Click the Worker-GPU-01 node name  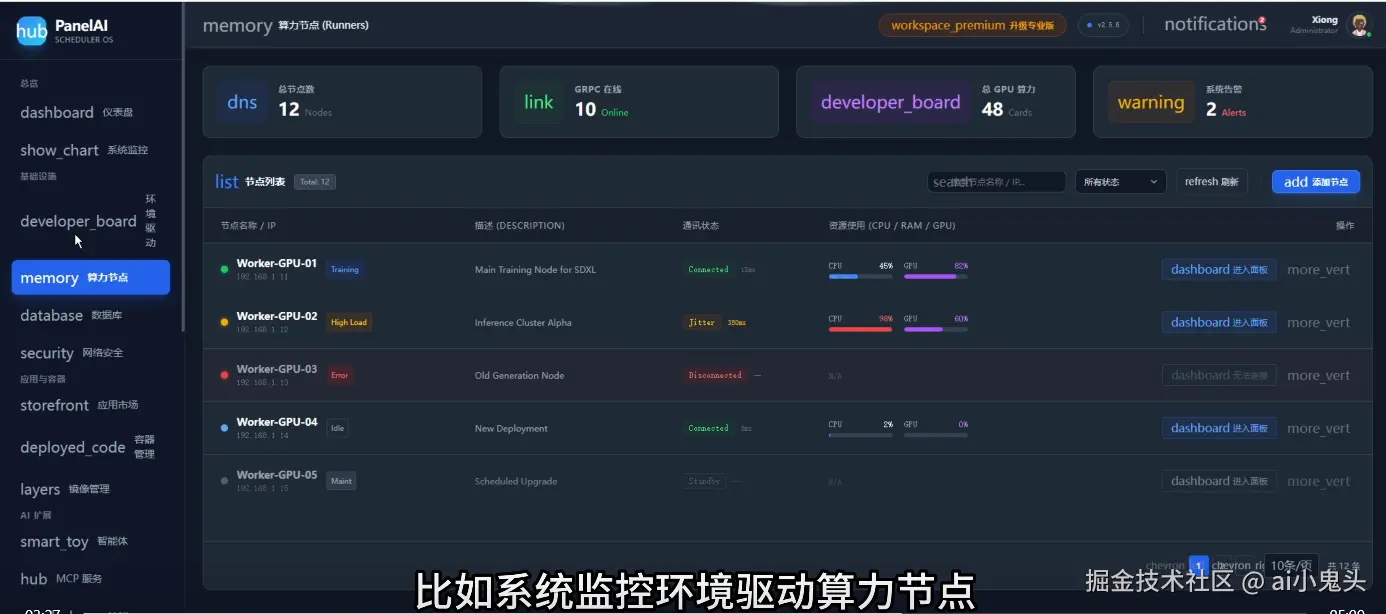point(277,264)
